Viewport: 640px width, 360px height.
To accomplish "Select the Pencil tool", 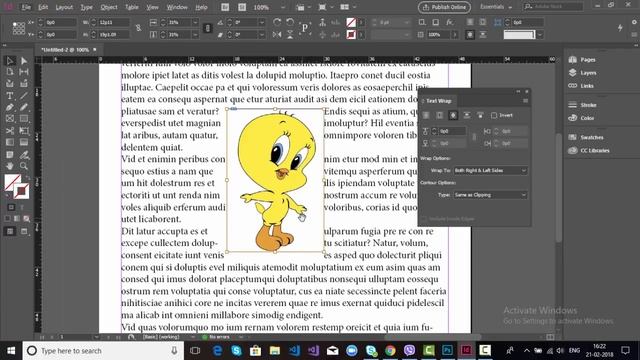I will tap(24, 107).
